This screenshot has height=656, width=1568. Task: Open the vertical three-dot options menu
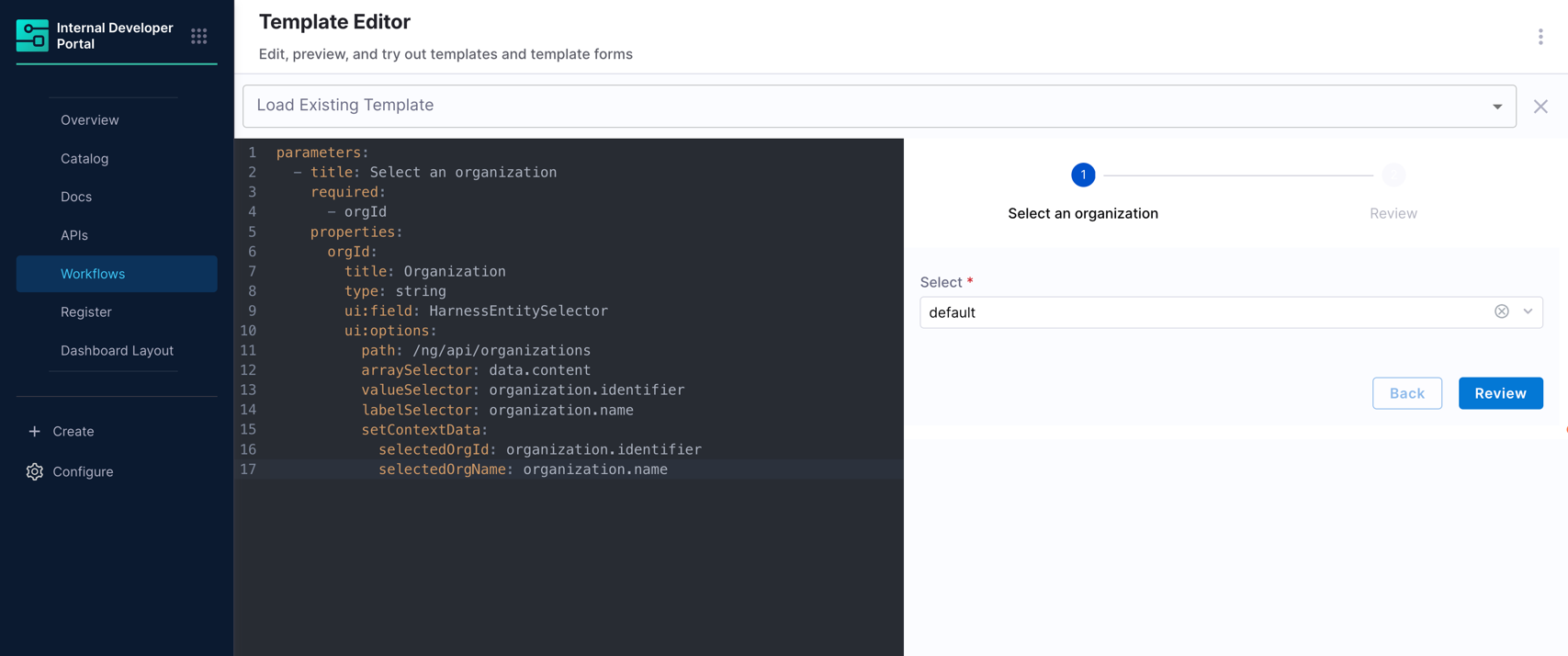(1540, 37)
